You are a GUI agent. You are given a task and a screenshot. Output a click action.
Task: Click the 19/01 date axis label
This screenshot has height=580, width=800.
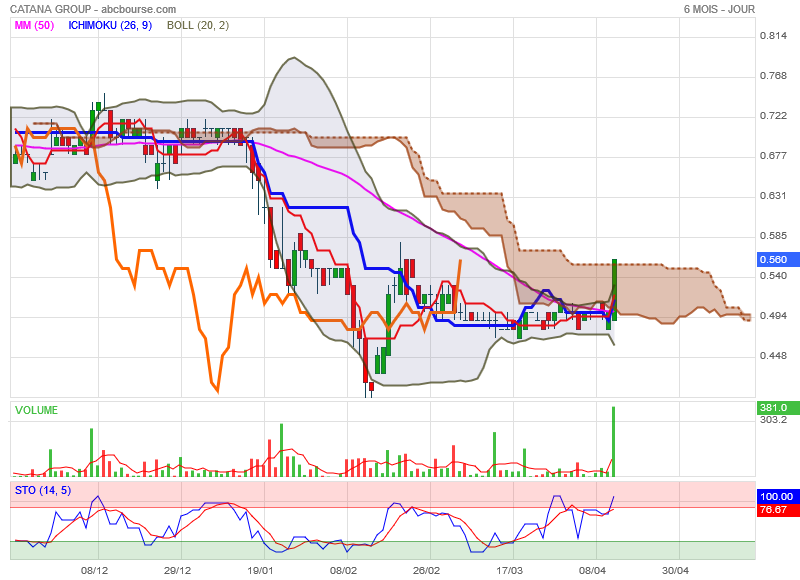260,570
